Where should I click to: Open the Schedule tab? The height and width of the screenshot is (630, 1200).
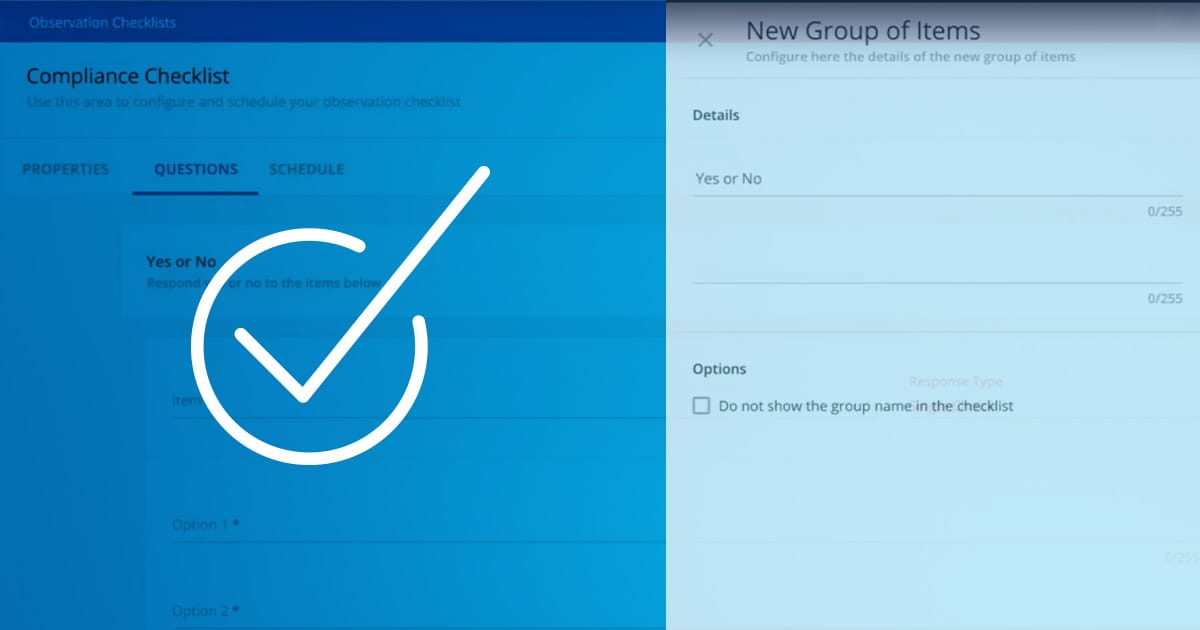click(306, 169)
